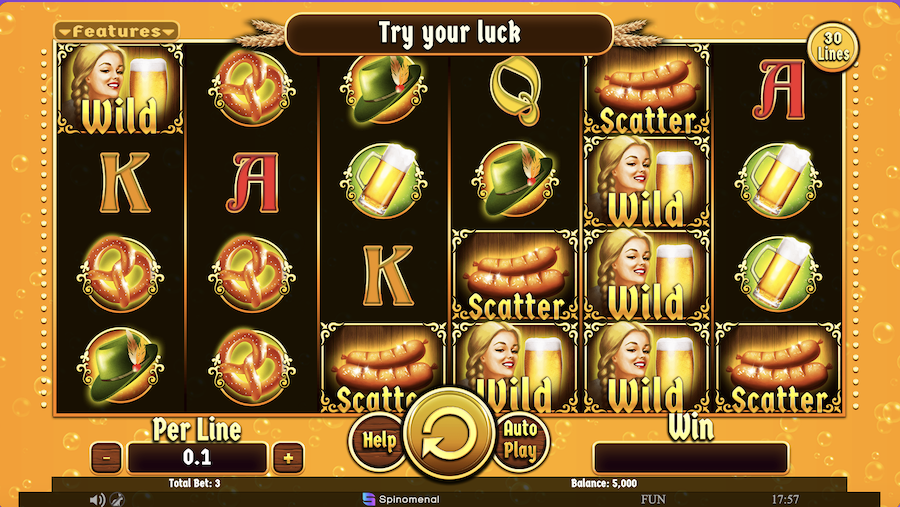The width and height of the screenshot is (900, 507).
Task: Start Auto Play
Action: 520,441
